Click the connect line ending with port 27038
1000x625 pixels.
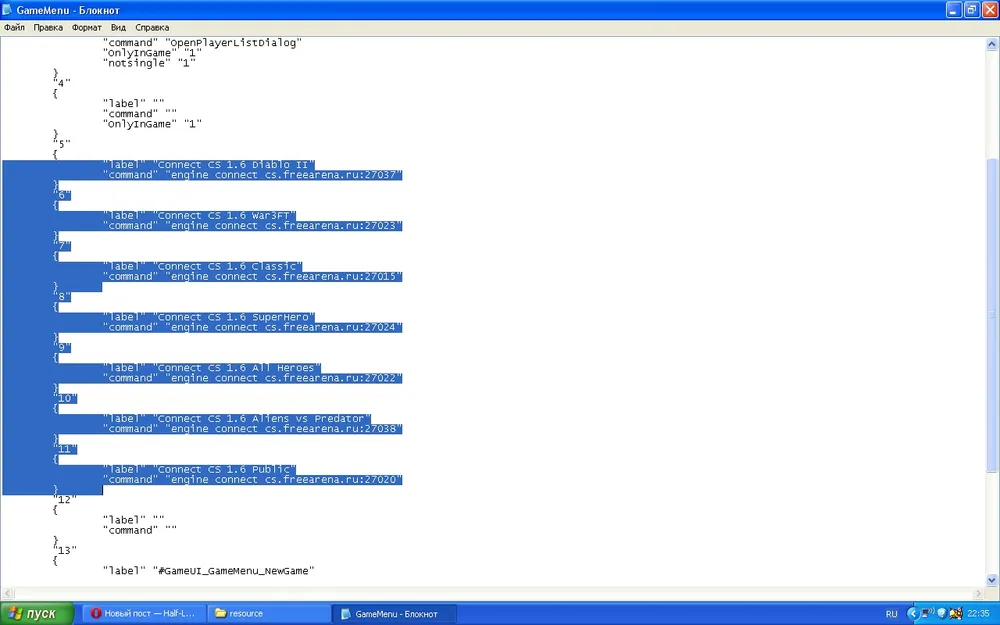click(x=253, y=429)
